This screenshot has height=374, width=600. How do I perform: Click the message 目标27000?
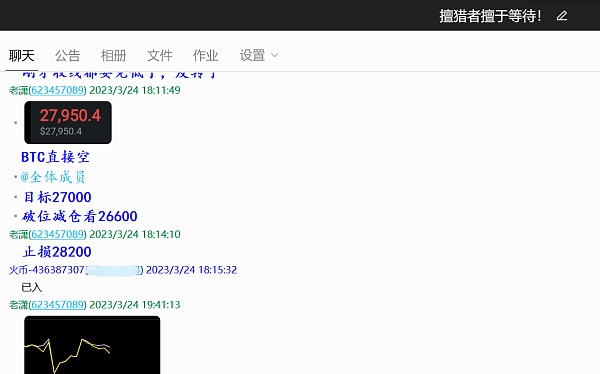pyautogui.click(x=57, y=197)
